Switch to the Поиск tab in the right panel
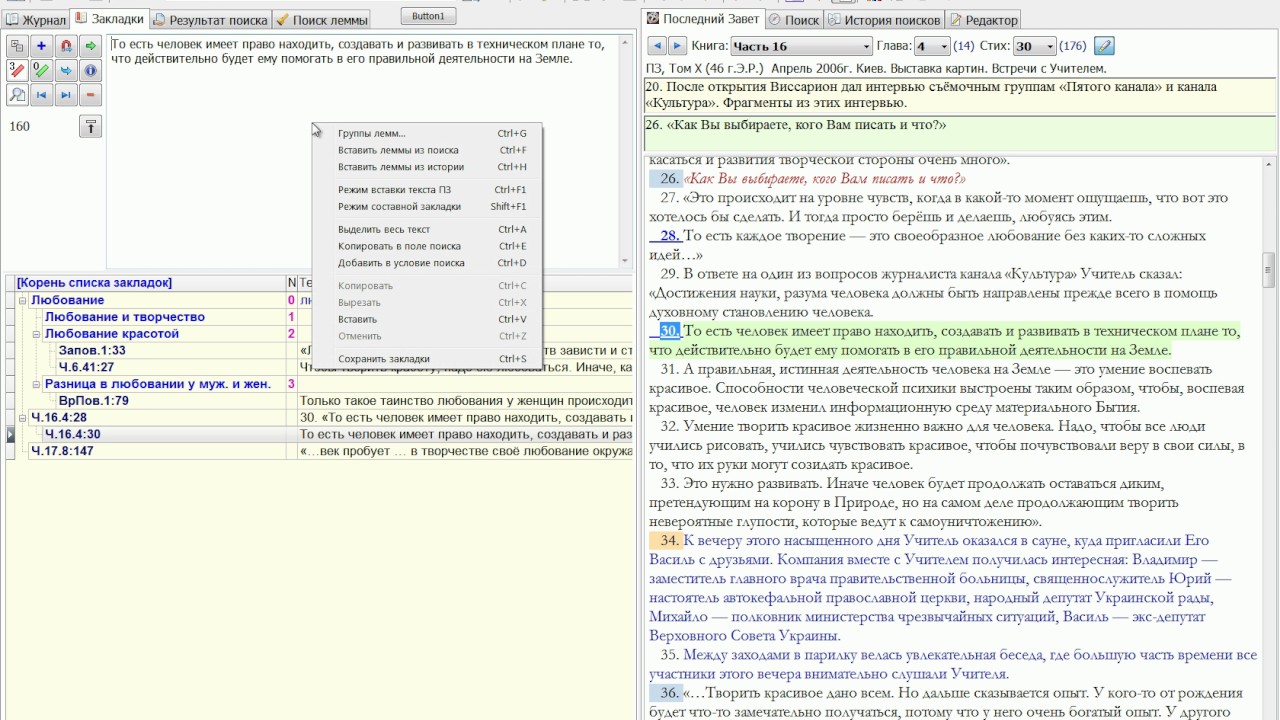This screenshot has width=1280, height=720. click(793, 19)
